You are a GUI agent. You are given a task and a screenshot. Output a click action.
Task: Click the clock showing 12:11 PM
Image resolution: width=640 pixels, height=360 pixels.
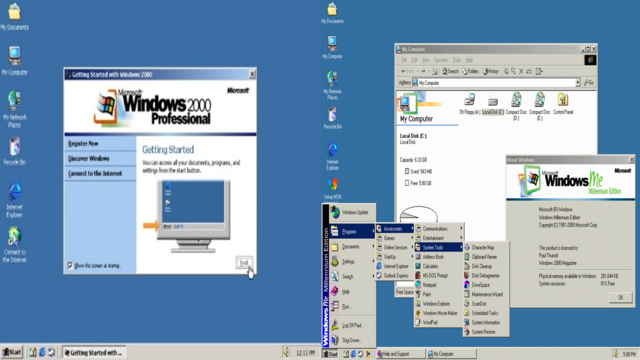(305, 353)
